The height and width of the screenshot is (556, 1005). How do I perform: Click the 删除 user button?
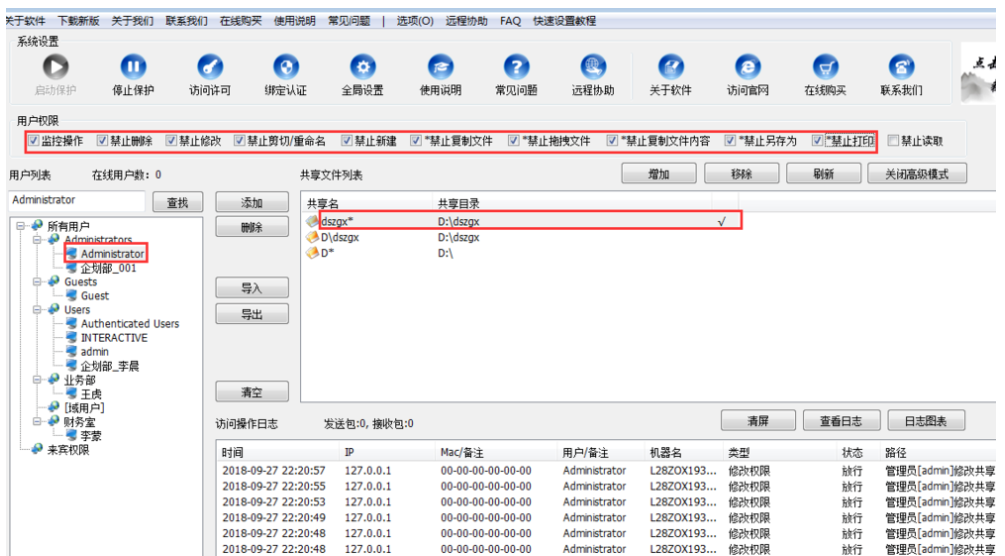(x=252, y=227)
